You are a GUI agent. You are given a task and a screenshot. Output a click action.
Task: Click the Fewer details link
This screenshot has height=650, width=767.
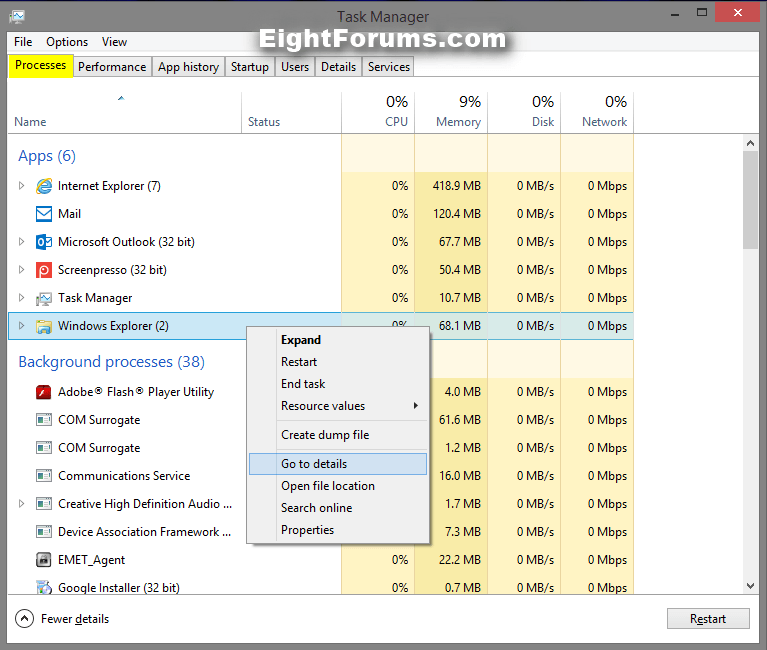coord(75,619)
